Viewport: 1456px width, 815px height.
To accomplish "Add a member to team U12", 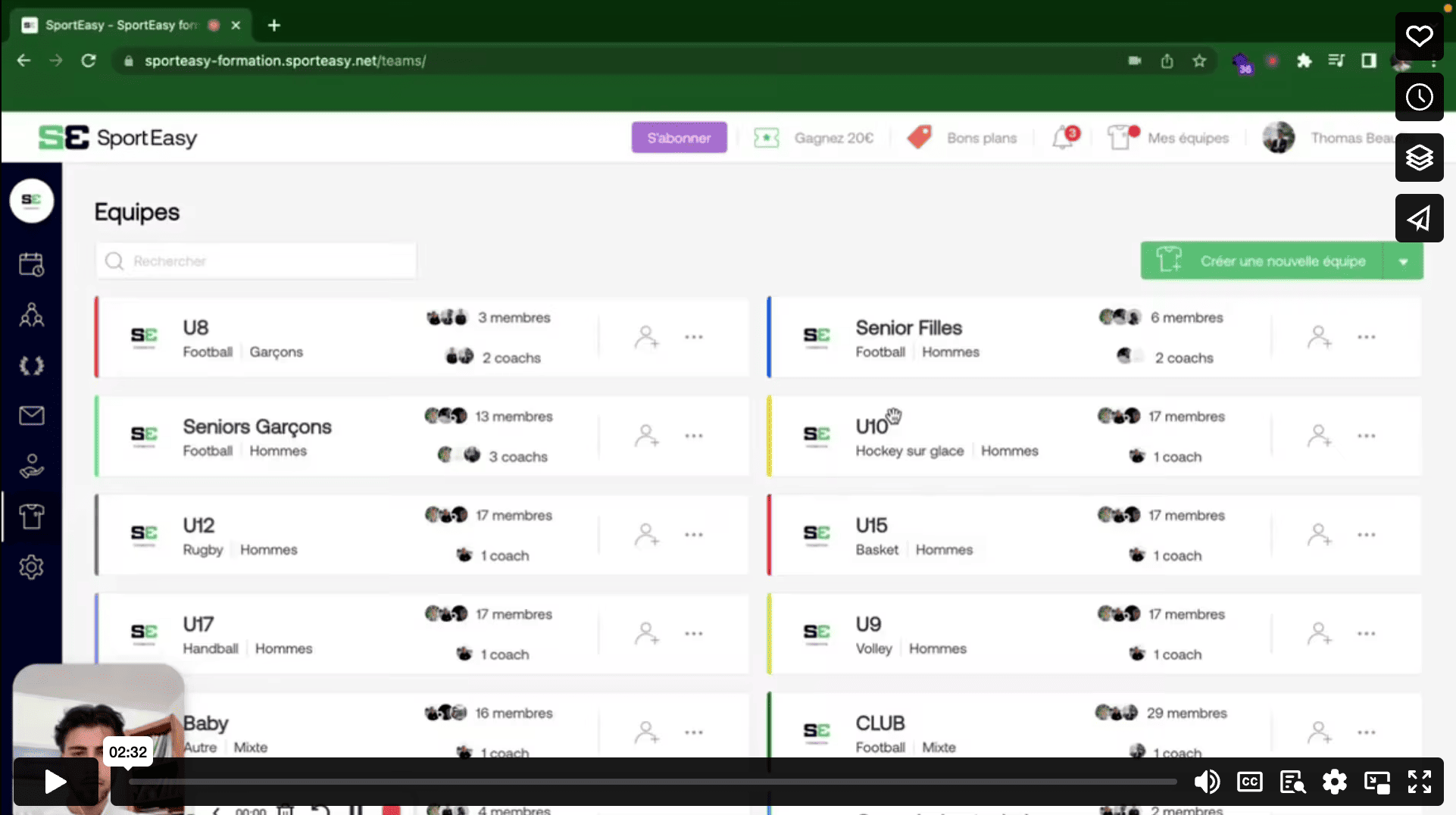I will (646, 535).
